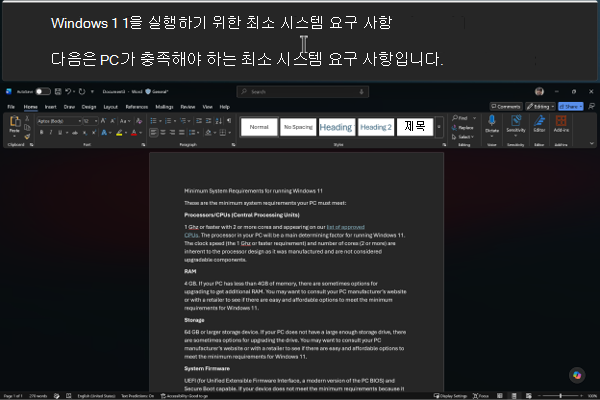Save the document using the disk icon
The height and width of the screenshot is (400, 600).
58,91
